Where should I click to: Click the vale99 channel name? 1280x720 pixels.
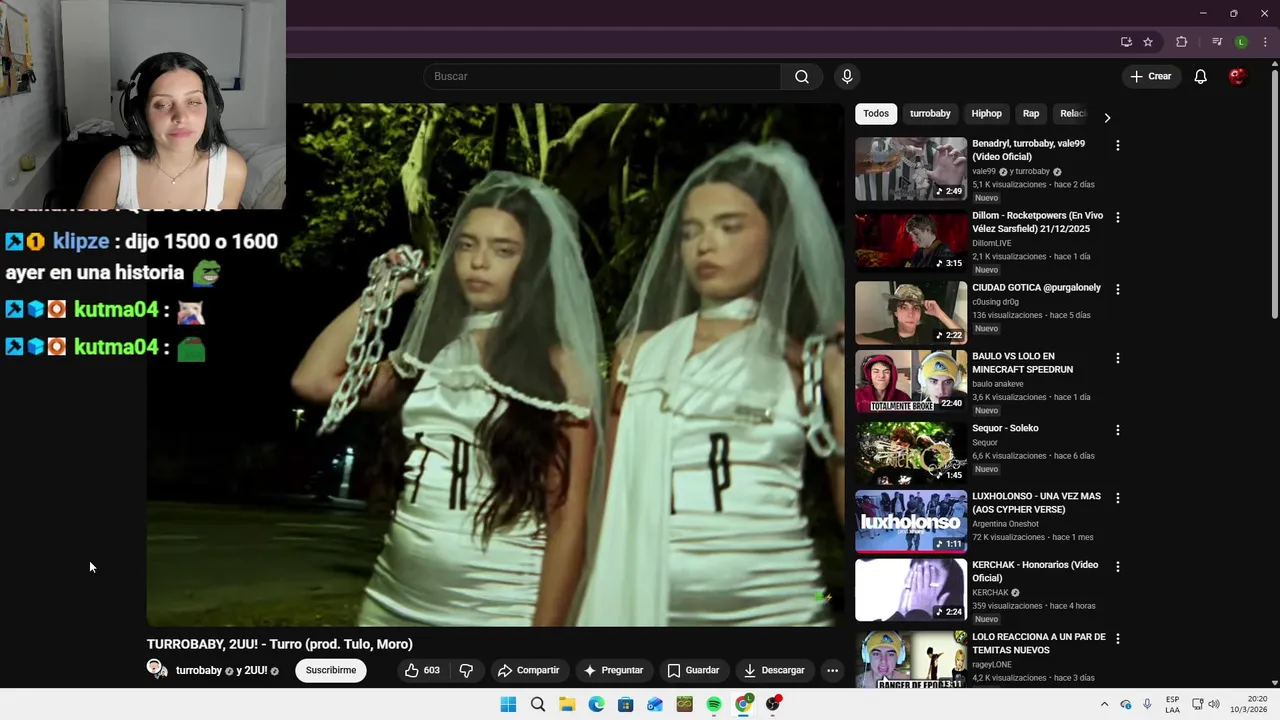coord(984,172)
